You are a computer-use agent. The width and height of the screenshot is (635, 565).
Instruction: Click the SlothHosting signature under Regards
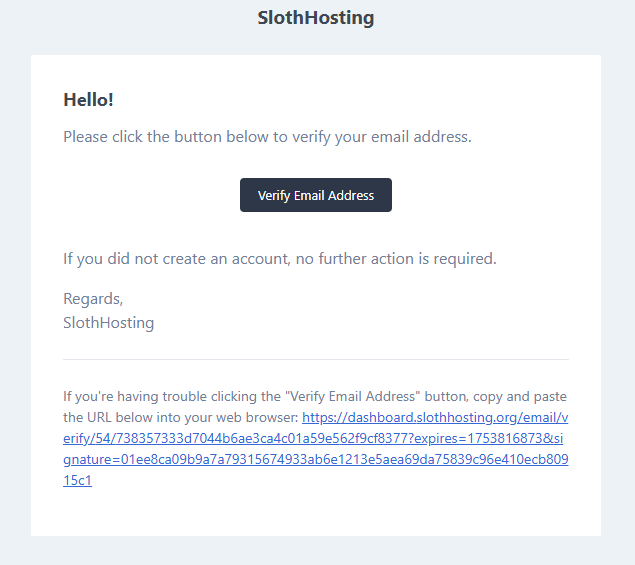pyautogui.click(x=108, y=323)
